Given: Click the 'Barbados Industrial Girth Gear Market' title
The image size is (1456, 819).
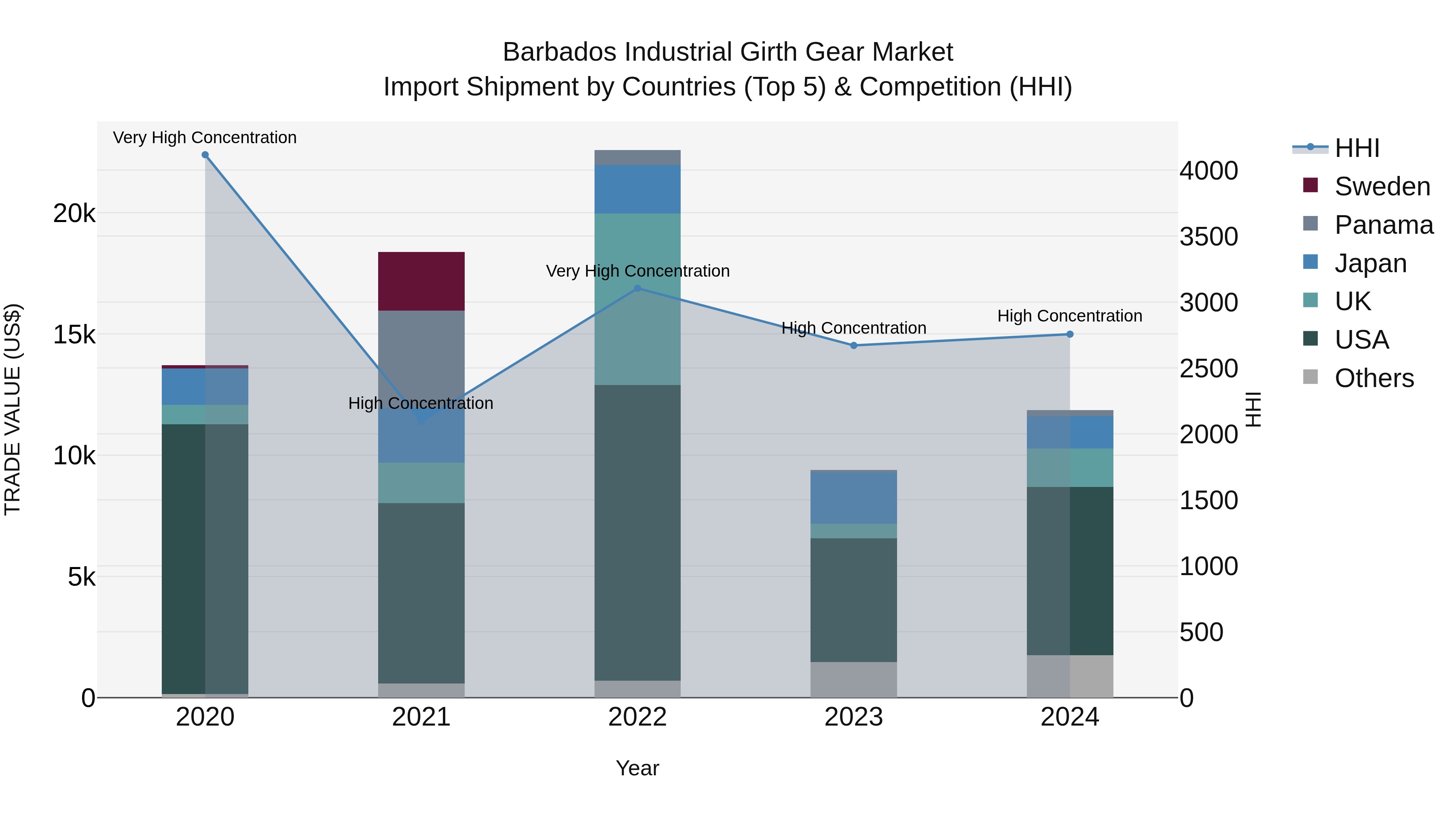Looking at the screenshot, I should (728, 52).
